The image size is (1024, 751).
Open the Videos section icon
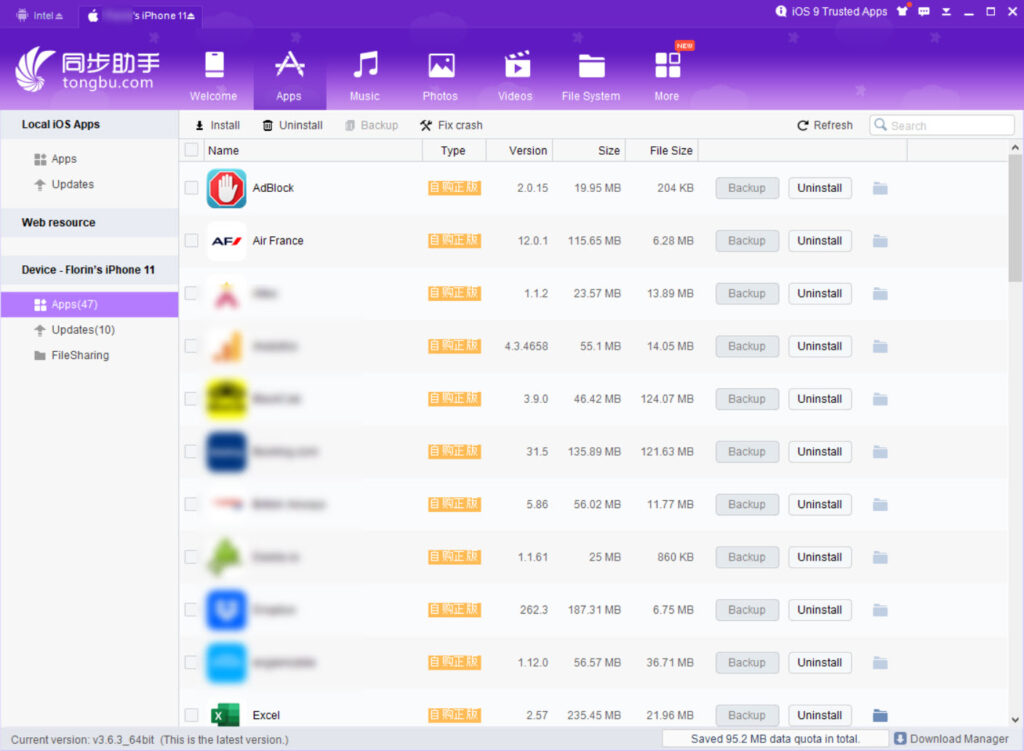coord(516,66)
